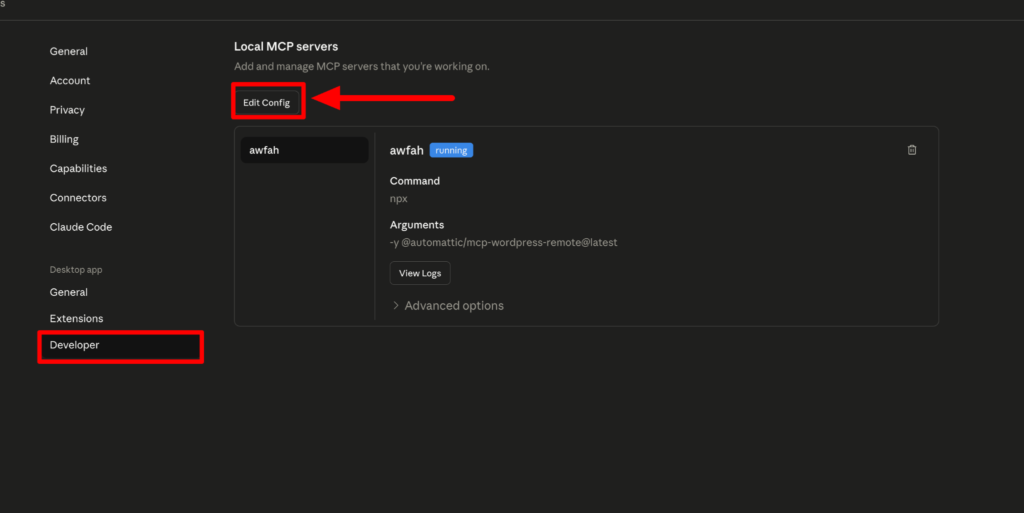Open Privacy settings

pos(67,110)
